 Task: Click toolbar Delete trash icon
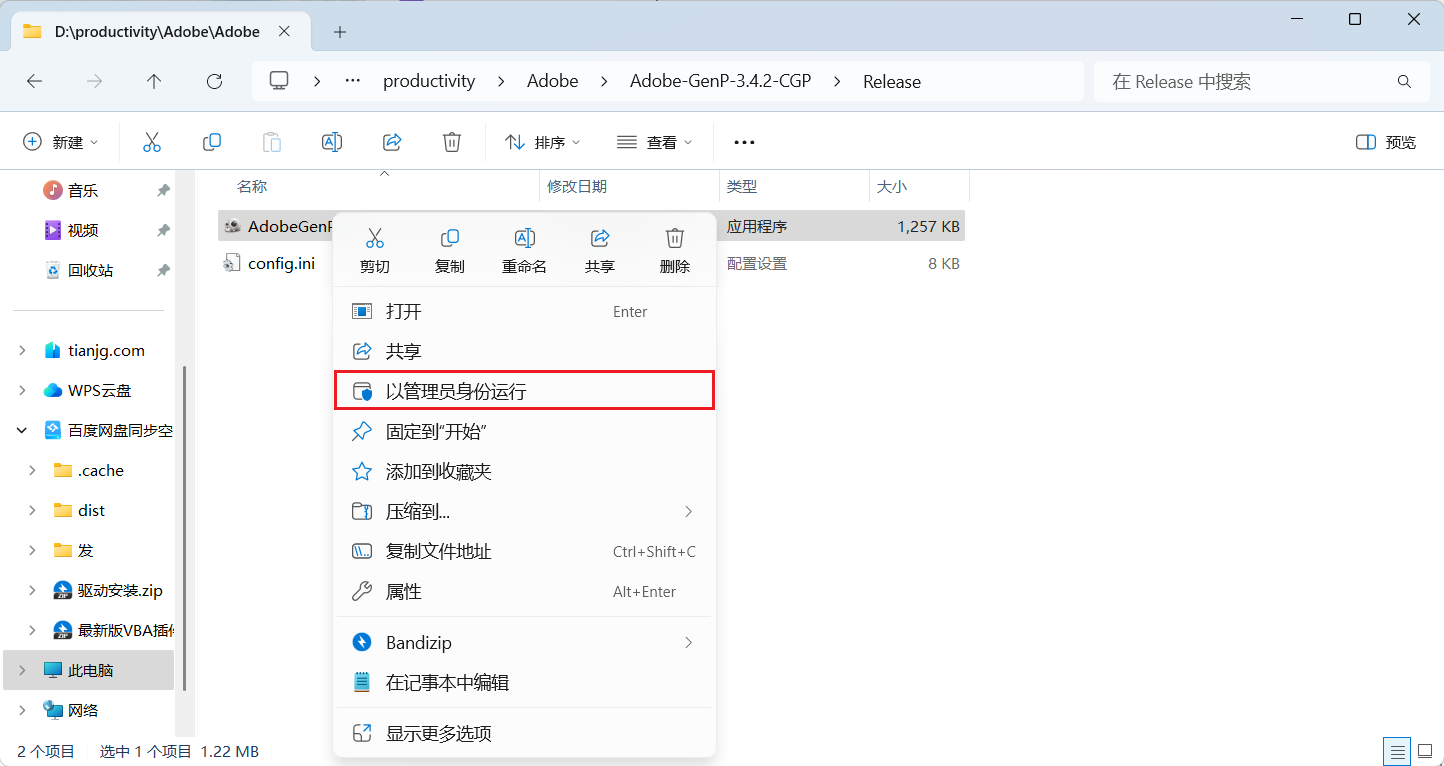452,142
